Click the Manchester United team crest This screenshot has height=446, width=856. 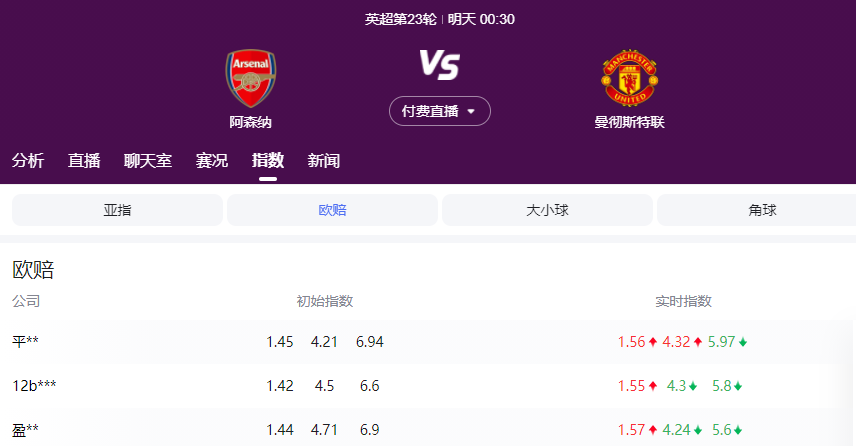tap(629, 78)
